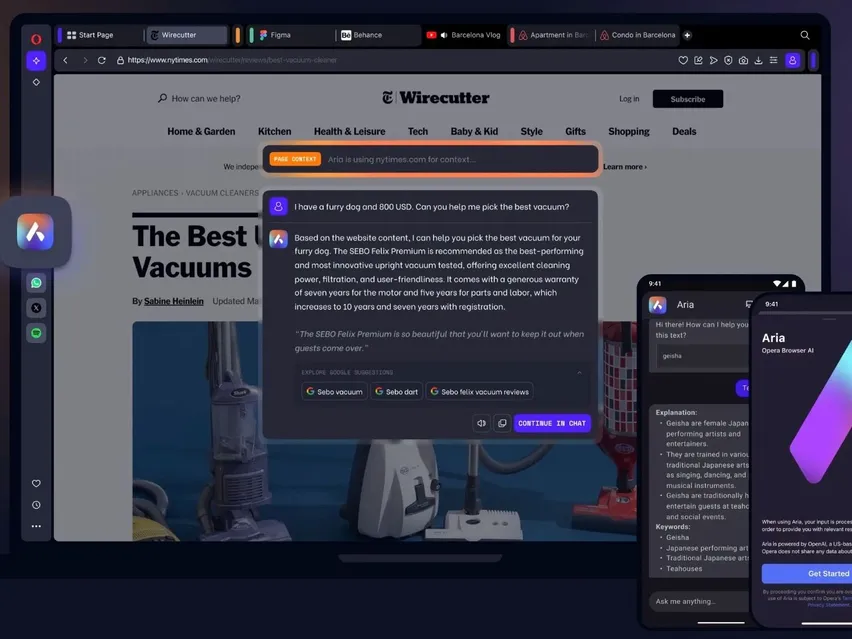Click the browser address bar URL

coord(232,60)
